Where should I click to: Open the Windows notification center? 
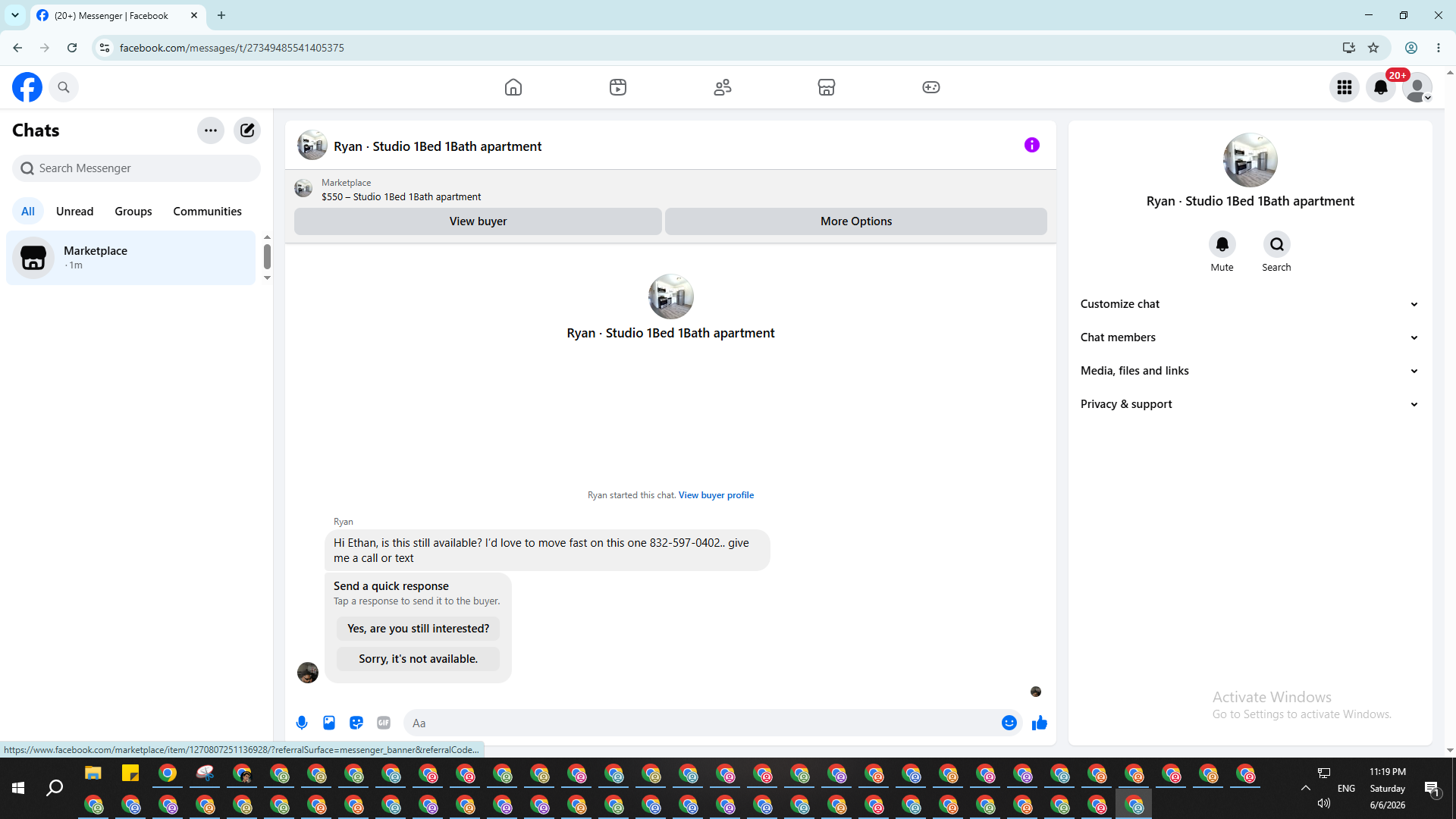[1432, 789]
